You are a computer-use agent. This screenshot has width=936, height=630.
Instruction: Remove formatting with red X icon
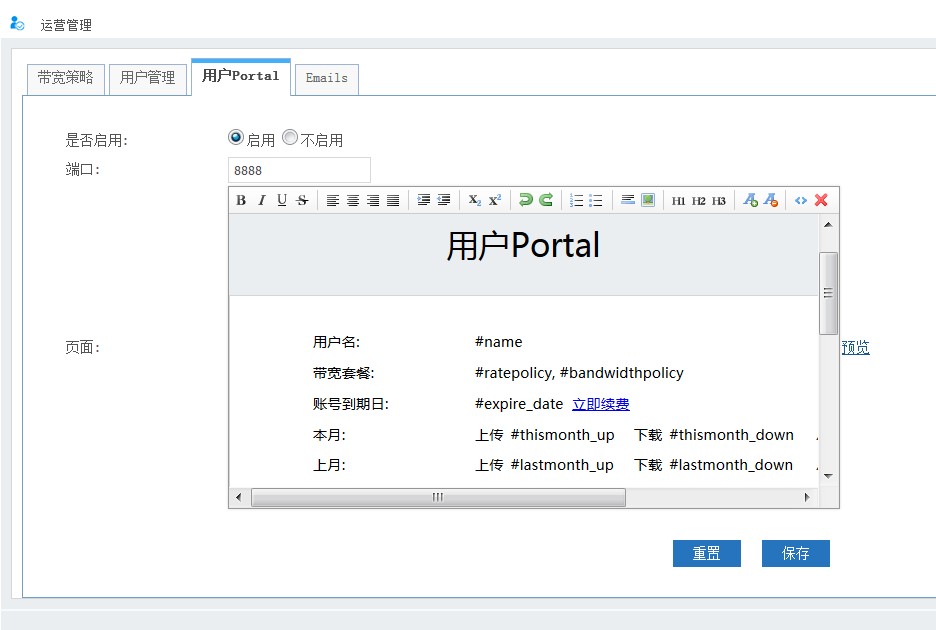tap(821, 200)
